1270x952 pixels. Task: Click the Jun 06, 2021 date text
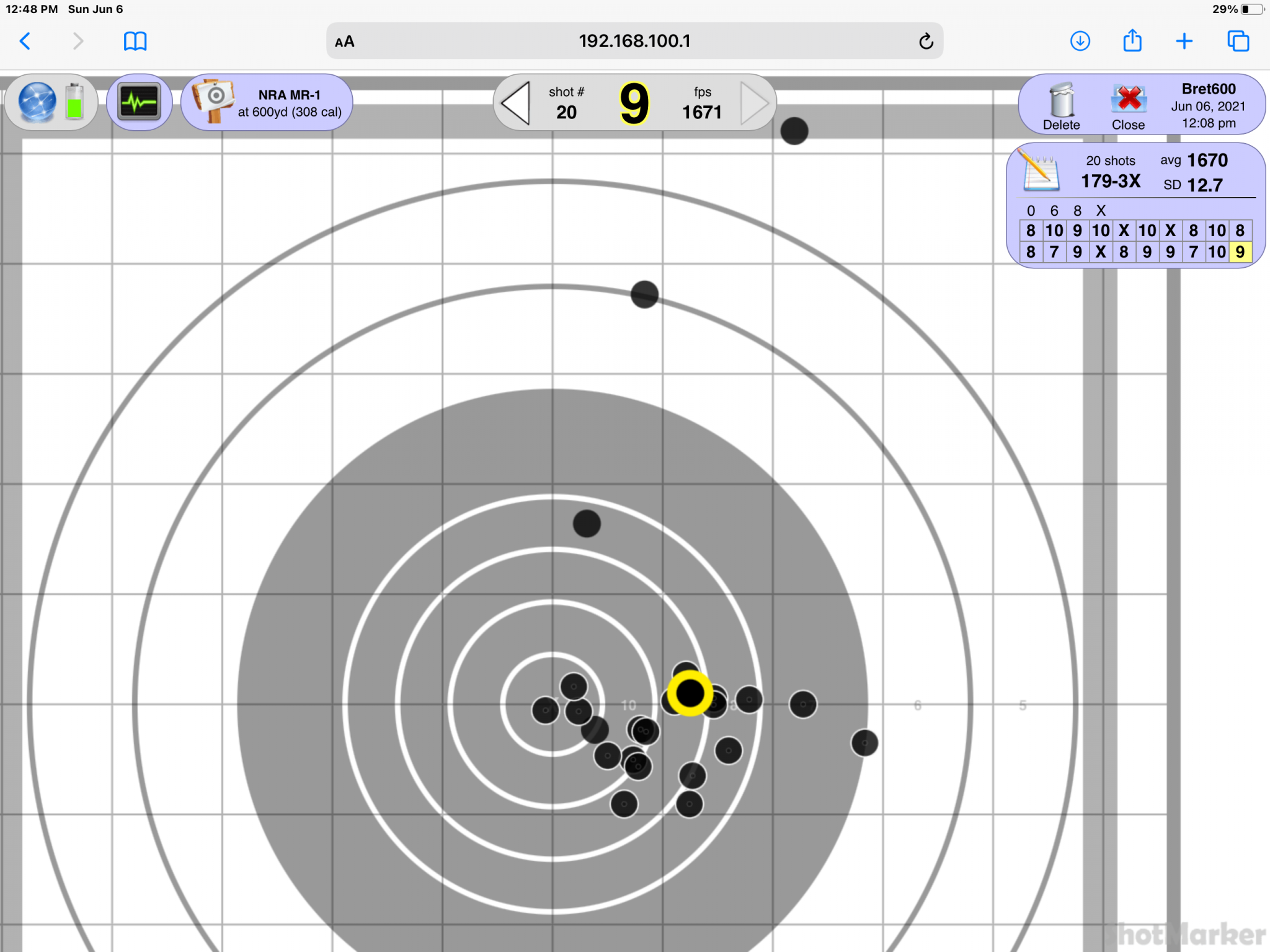[x=1208, y=106]
